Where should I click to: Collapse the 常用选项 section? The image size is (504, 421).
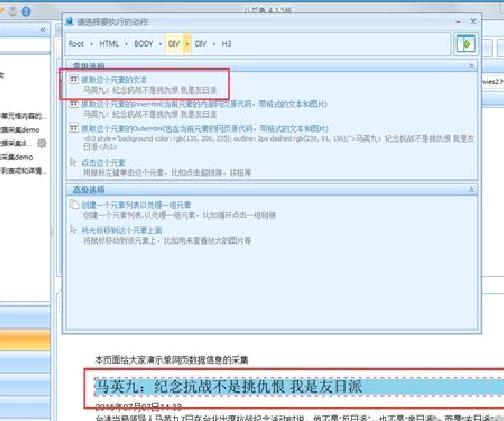(x=471, y=66)
